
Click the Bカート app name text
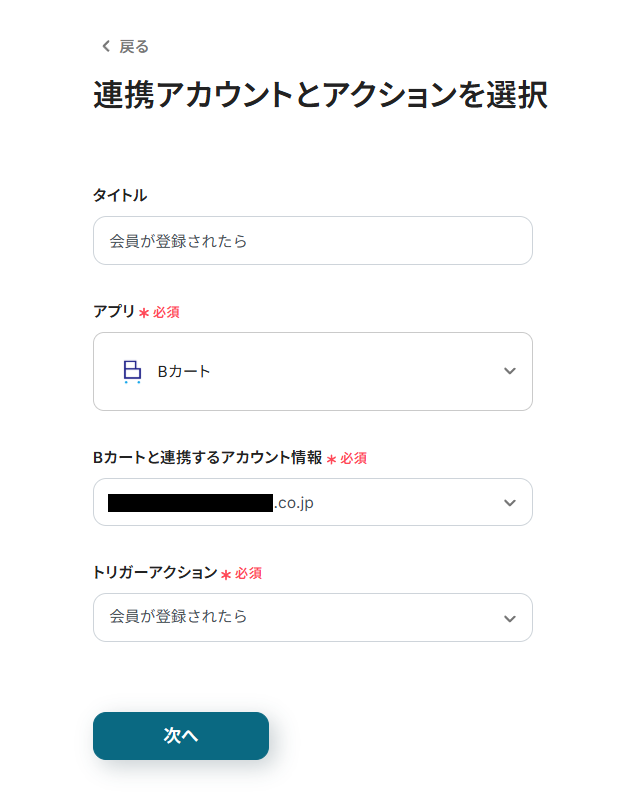(x=184, y=372)
